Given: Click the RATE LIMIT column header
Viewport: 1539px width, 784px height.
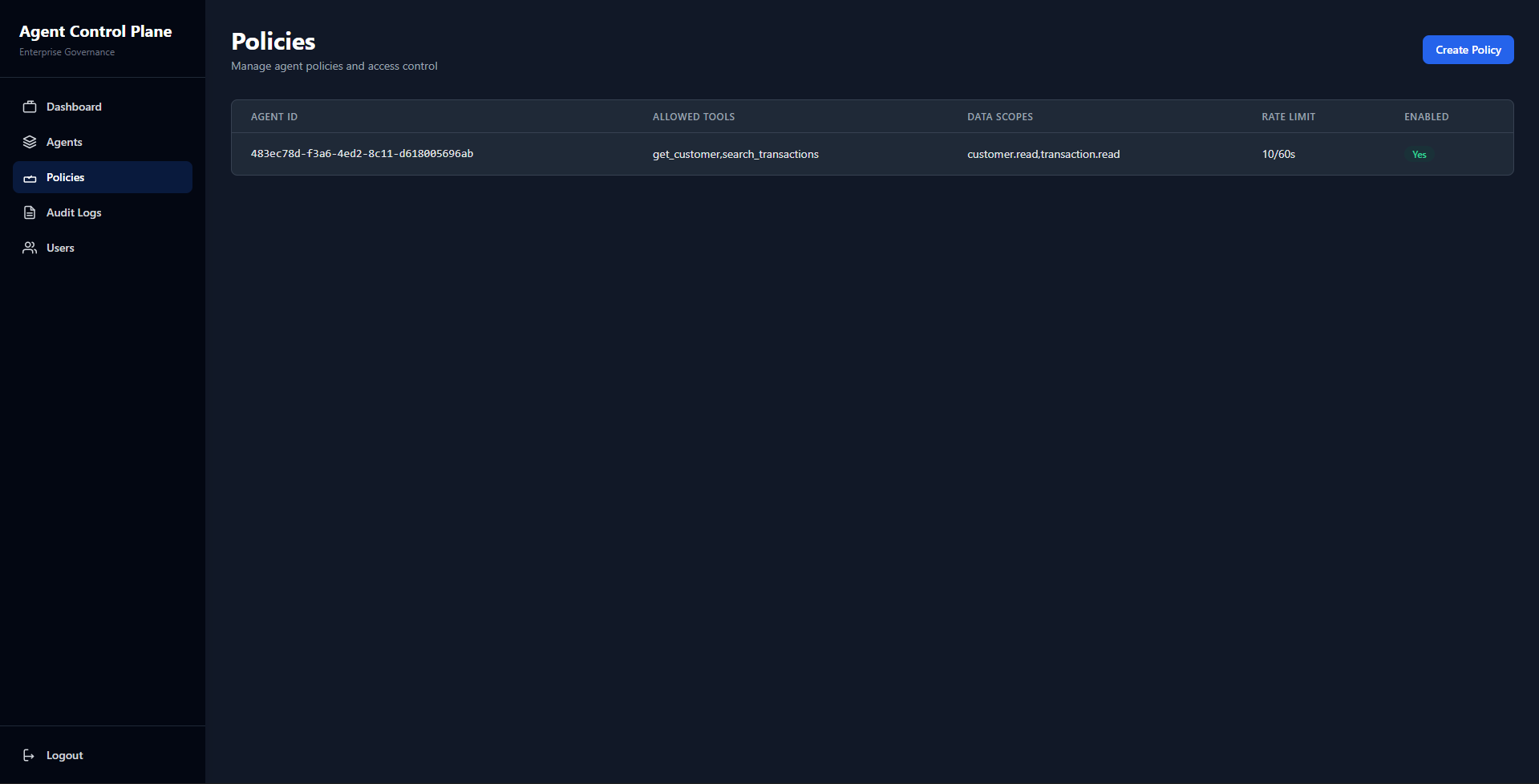Looking at the screenshot, I should (x=1288, y=117).
